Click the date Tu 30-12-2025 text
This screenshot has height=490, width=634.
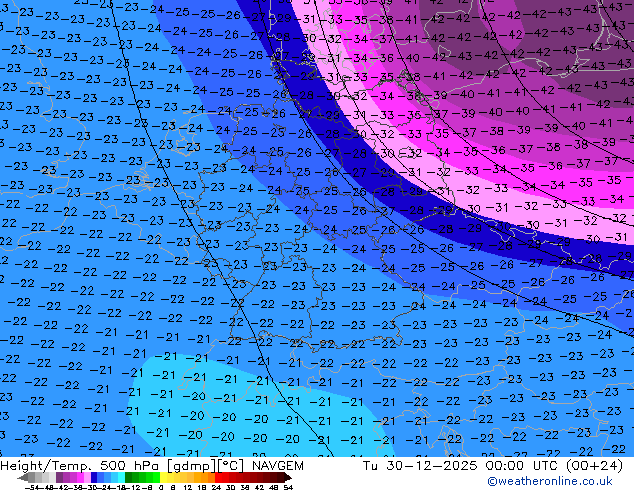[x=420, y=466]
